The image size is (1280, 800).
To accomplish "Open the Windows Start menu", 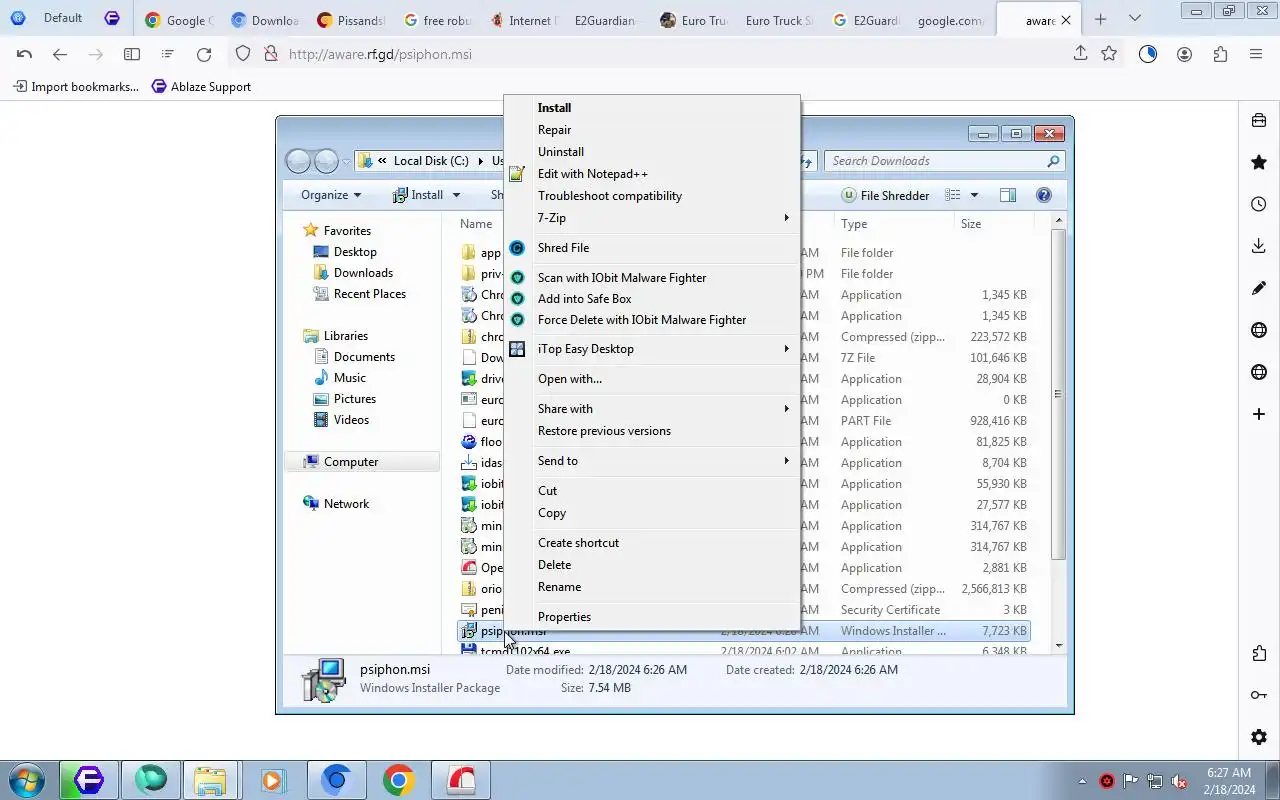I will pyautogui.click(x=25, y=780).
